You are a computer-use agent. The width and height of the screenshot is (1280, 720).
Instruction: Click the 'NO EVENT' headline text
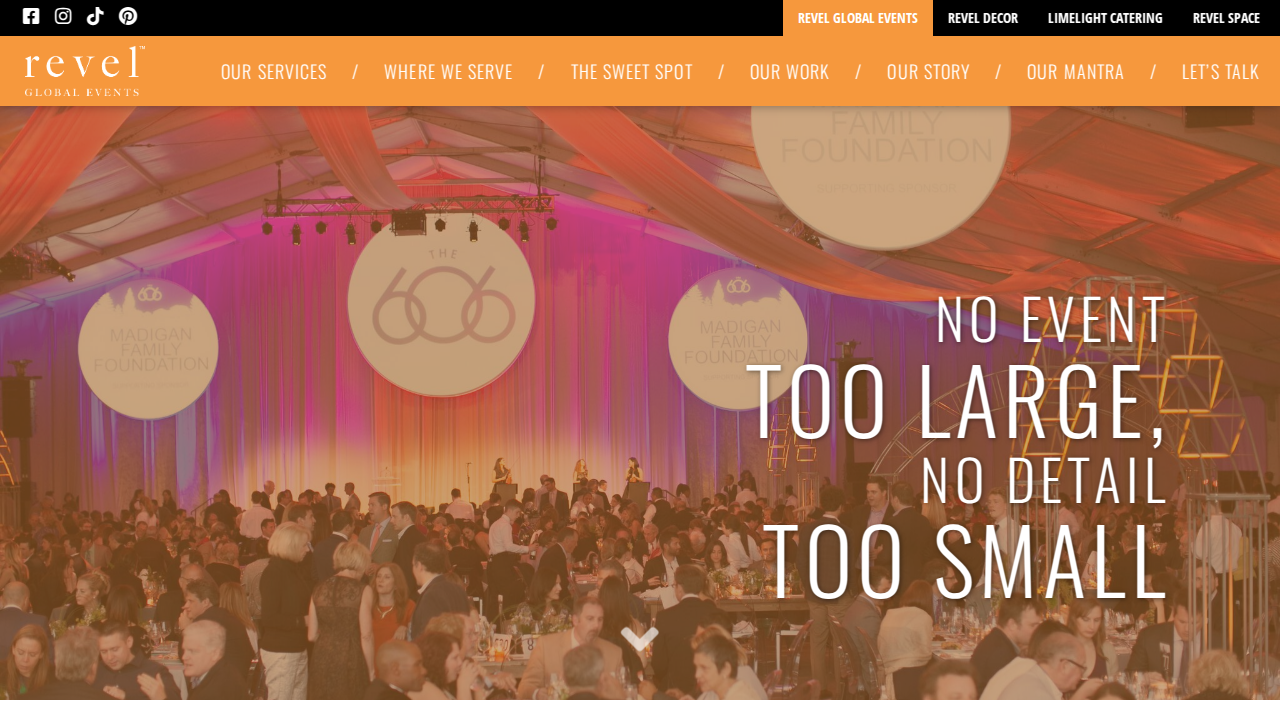tap(1051, 320)
